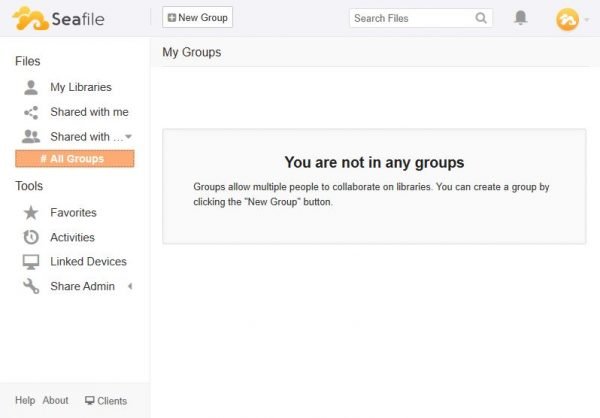Open the user avatar menu
600x418 pixels.
click(x=567, y=18)
